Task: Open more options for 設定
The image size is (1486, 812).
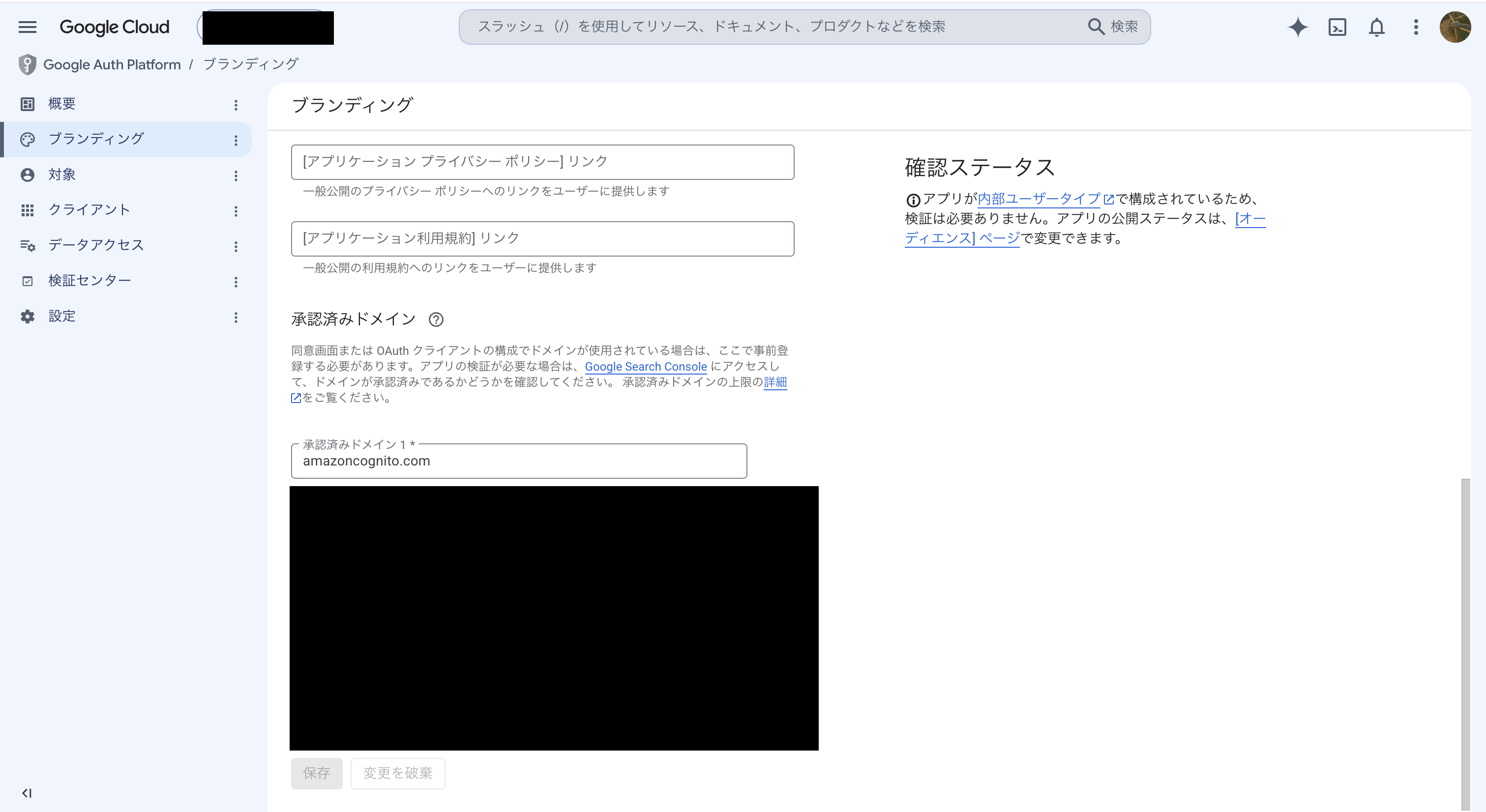Action: pos(236,317)
